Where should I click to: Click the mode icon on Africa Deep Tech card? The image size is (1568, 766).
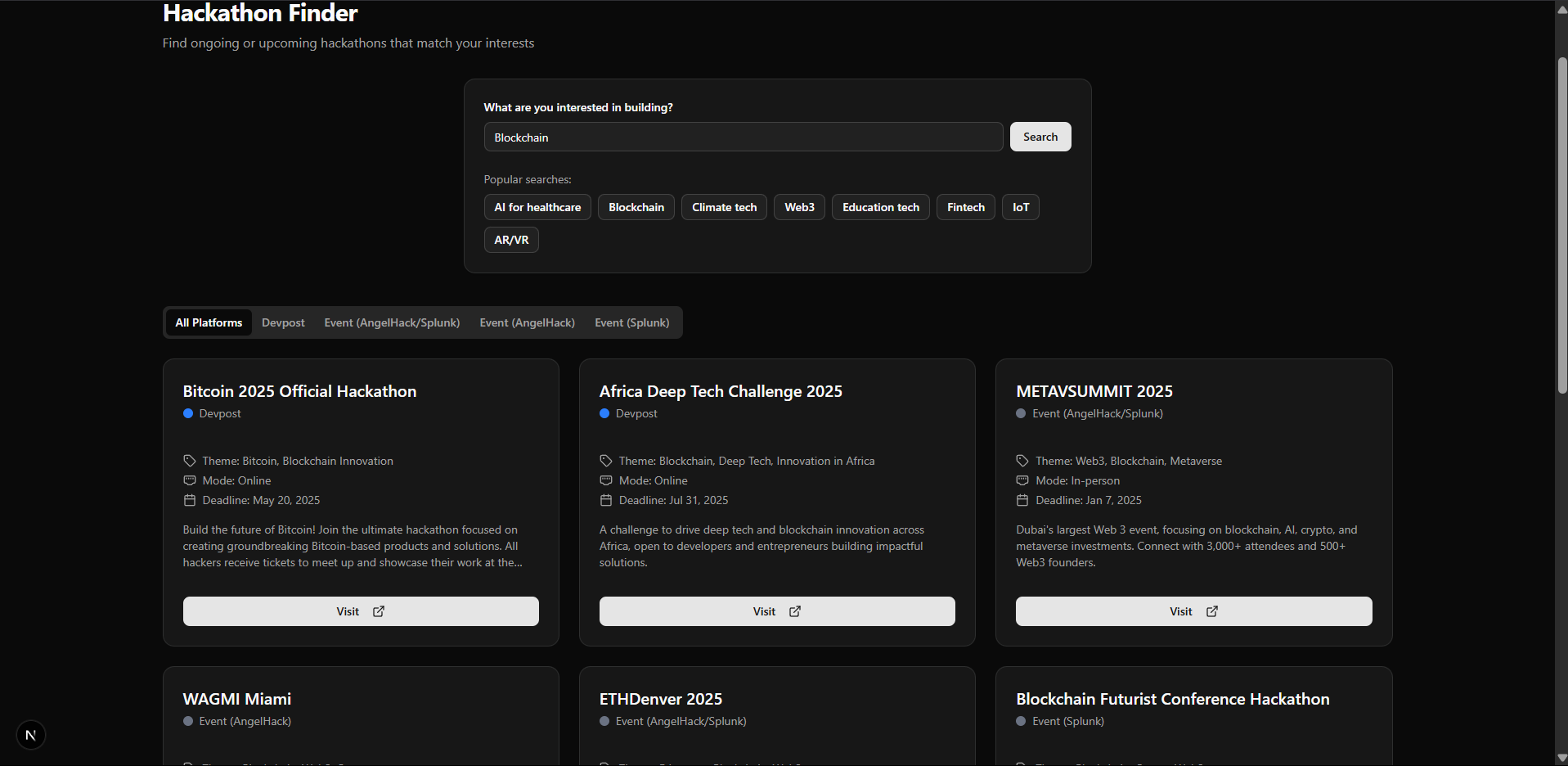click(x=606, y=480)
